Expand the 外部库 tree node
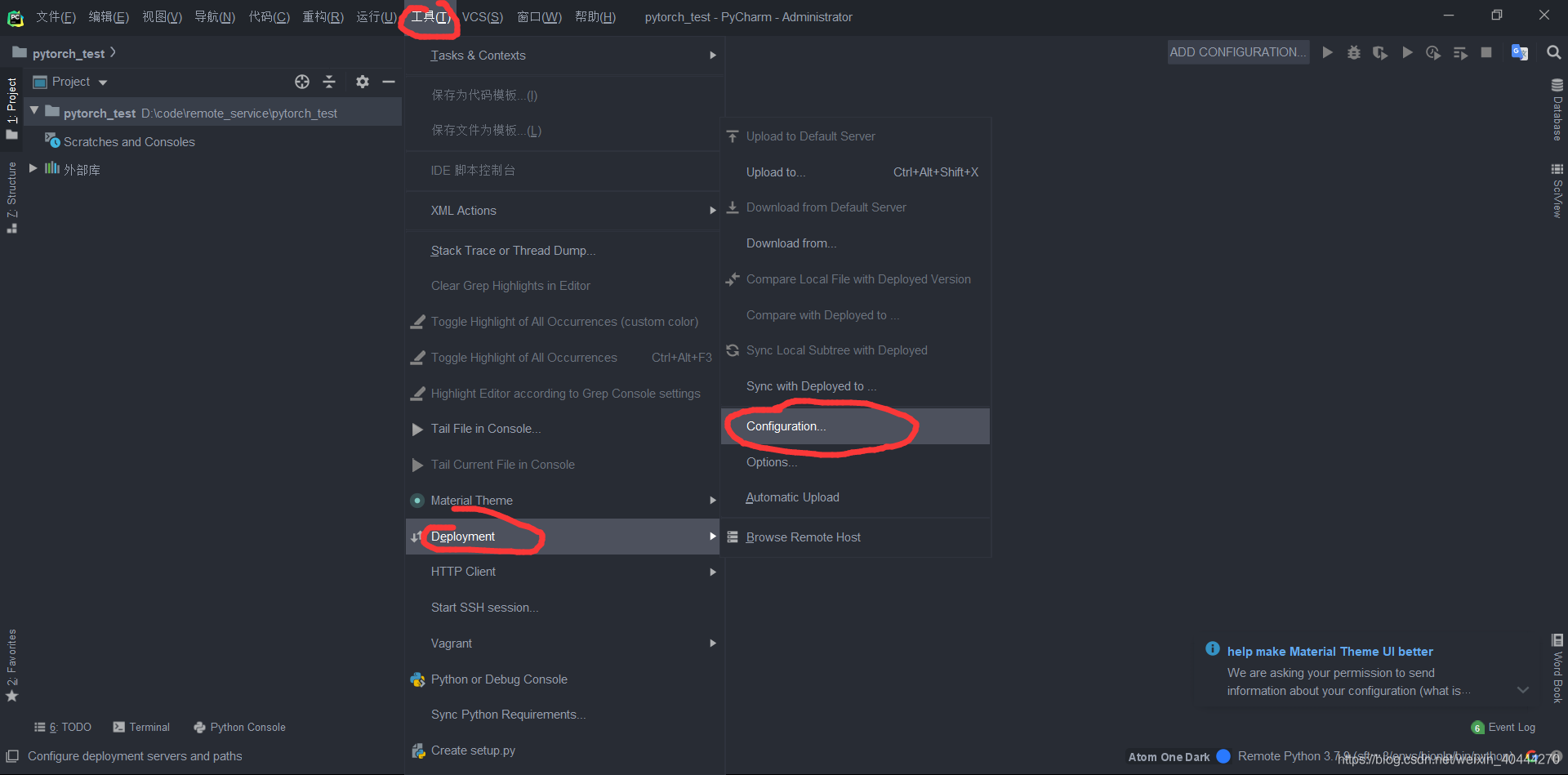 pyautogui.click(x=33, y=168)
